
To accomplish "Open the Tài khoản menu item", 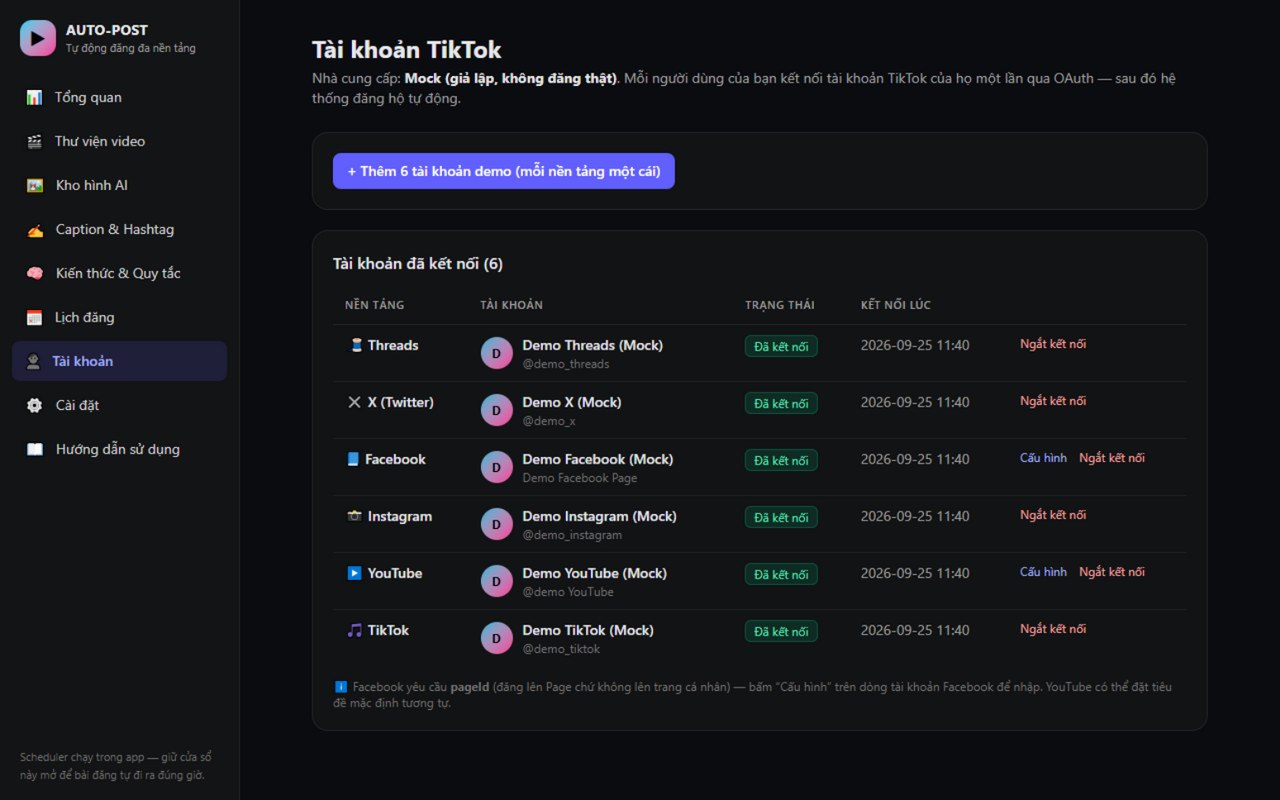I will [119, 361].
